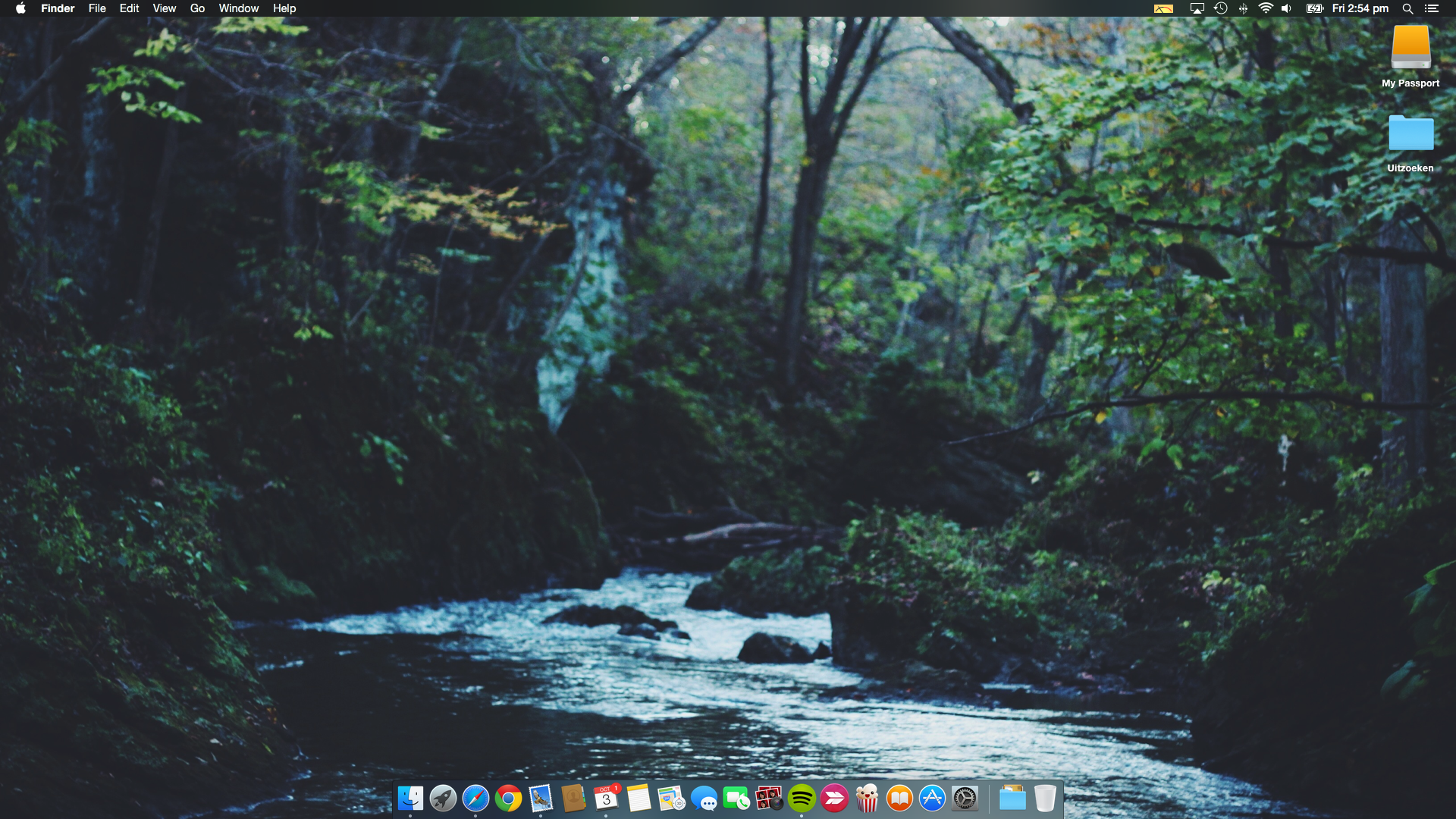Launch iBooks from the Dock
Viewport: 1456px width, 819px height.
[899, 799]
